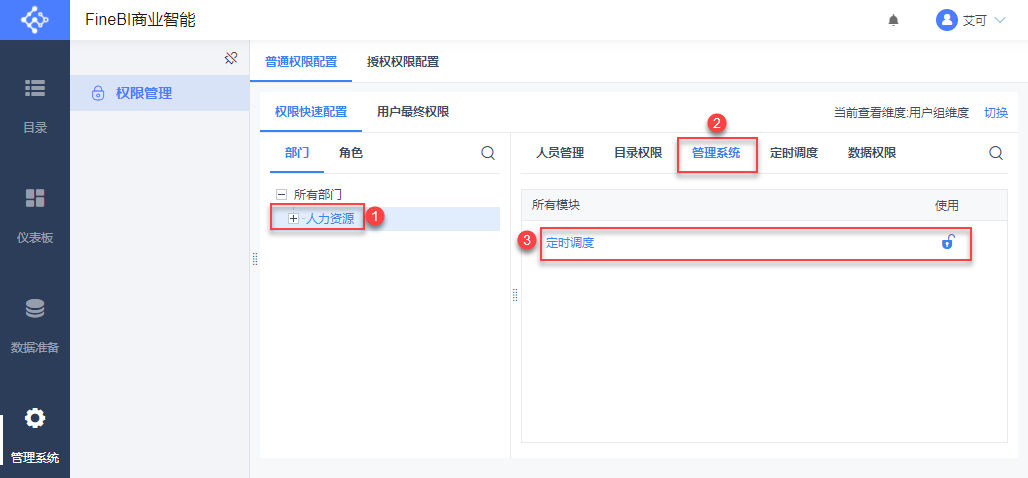Open the notification bell
The width and height of the screenshot is (1028, 478).
pos(893,20)
